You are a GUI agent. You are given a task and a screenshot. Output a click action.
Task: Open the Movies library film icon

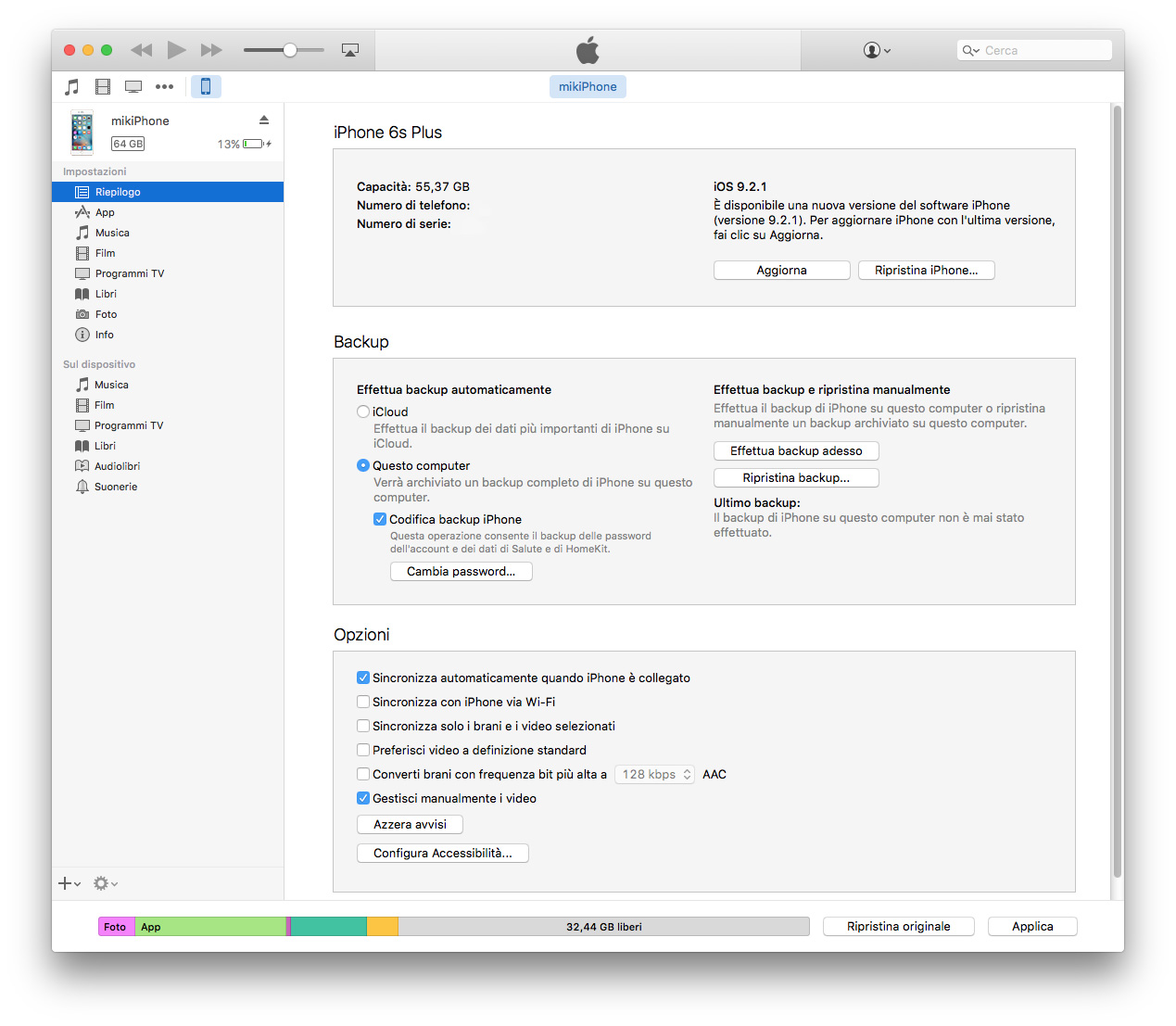pos(103,87)
